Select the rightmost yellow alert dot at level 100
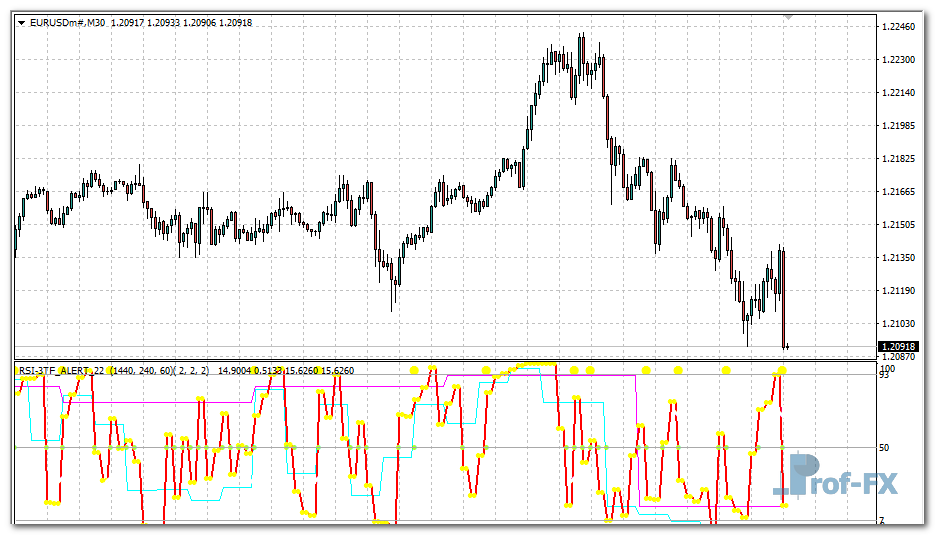 point(782,370)
